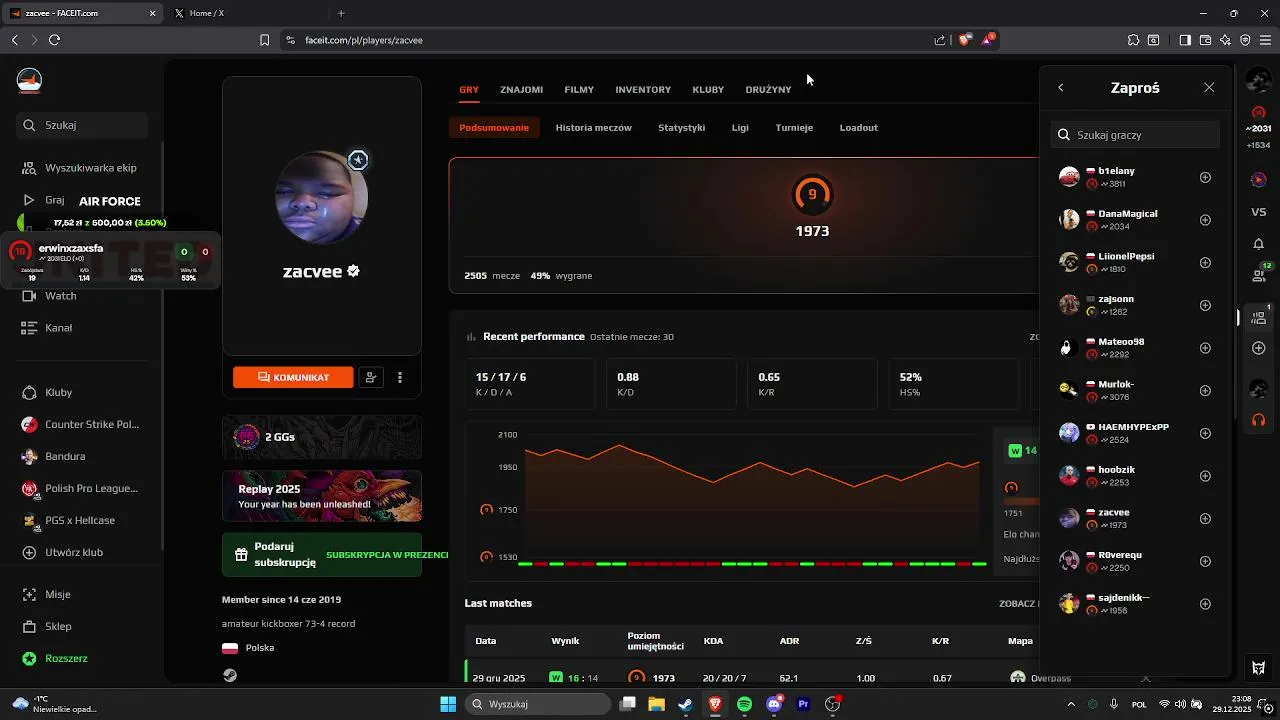Bookmark this page icon

coord(264,40)
